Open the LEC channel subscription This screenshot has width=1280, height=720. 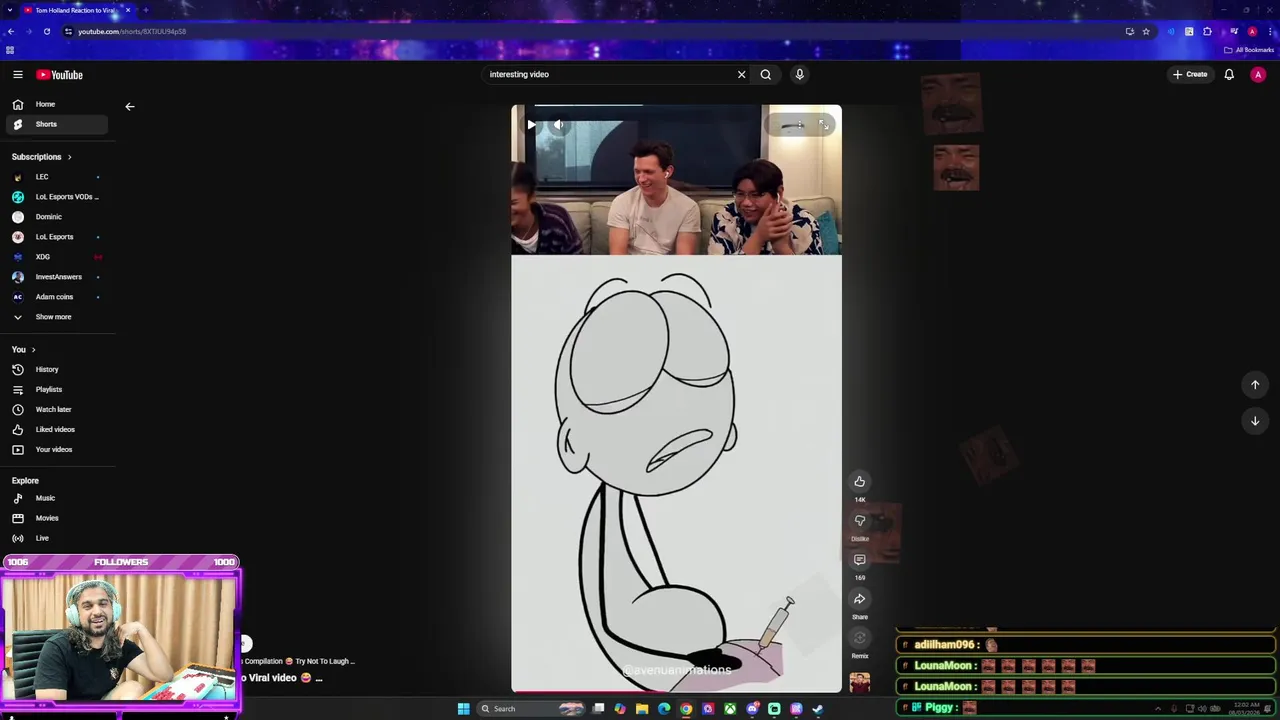pos(57,177)
